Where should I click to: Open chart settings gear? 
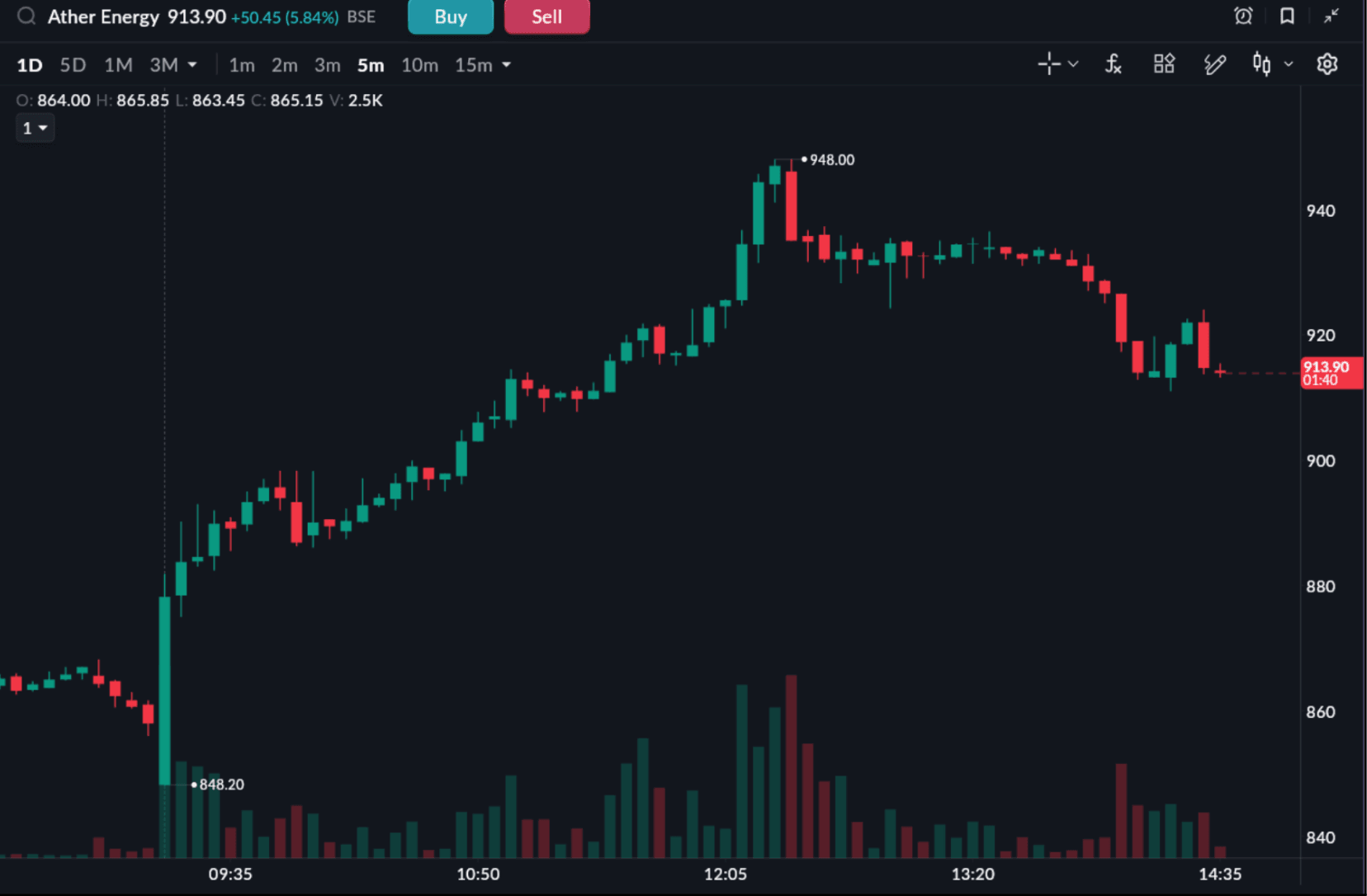[1327, 64]
